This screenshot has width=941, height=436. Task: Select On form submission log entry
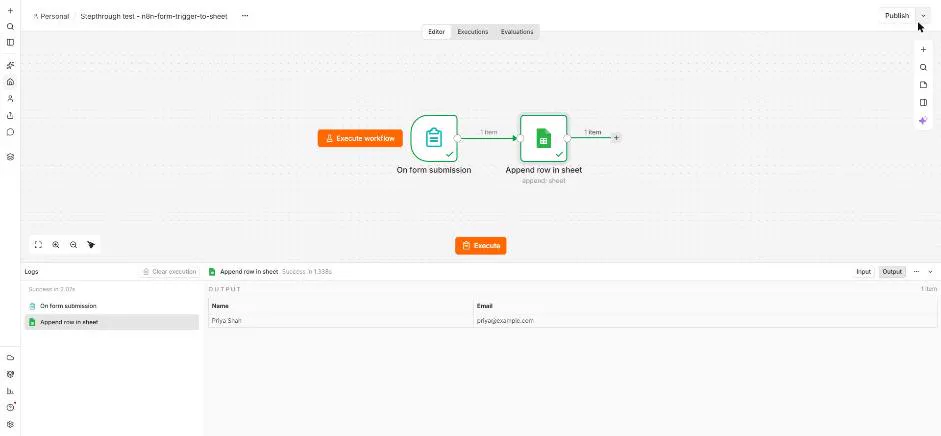[112, 306]
